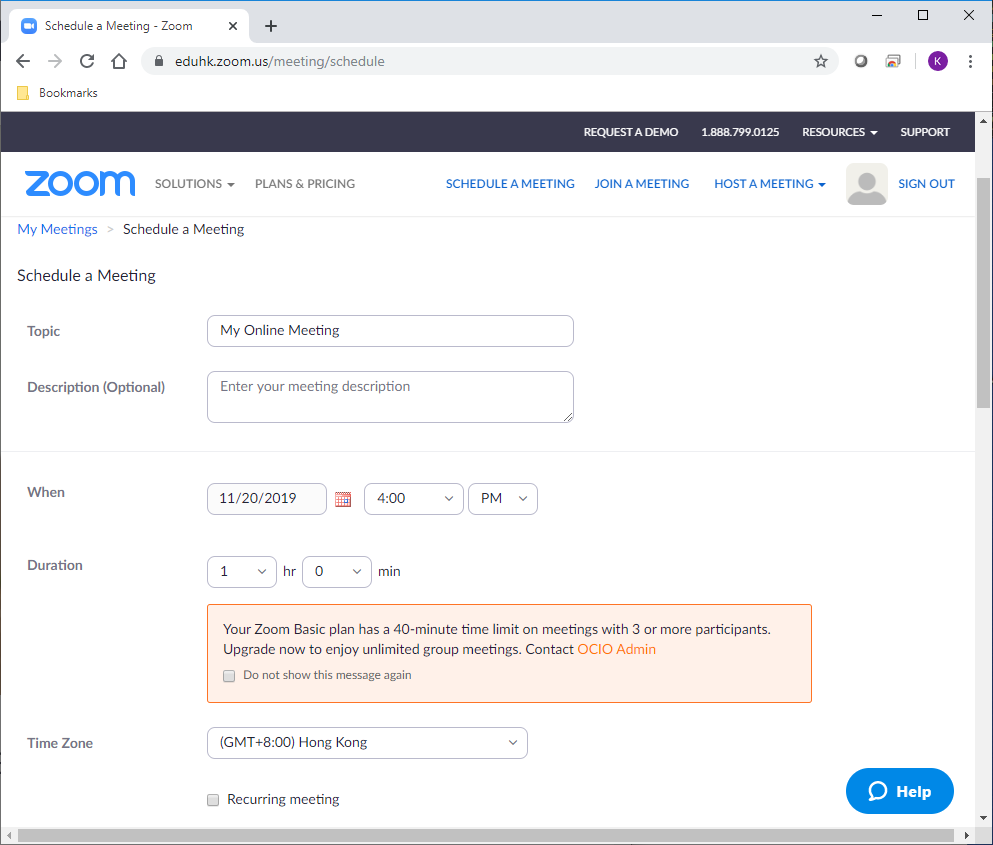Click the user profile picture placeholder

pyautogui.click(x=866, y=184)
